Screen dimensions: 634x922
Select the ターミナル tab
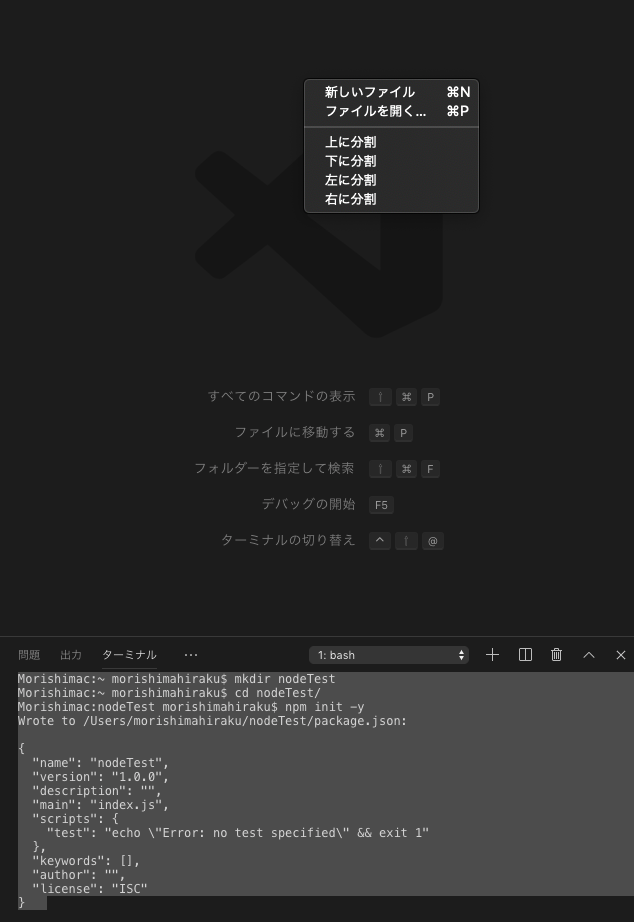coord(129,654)
